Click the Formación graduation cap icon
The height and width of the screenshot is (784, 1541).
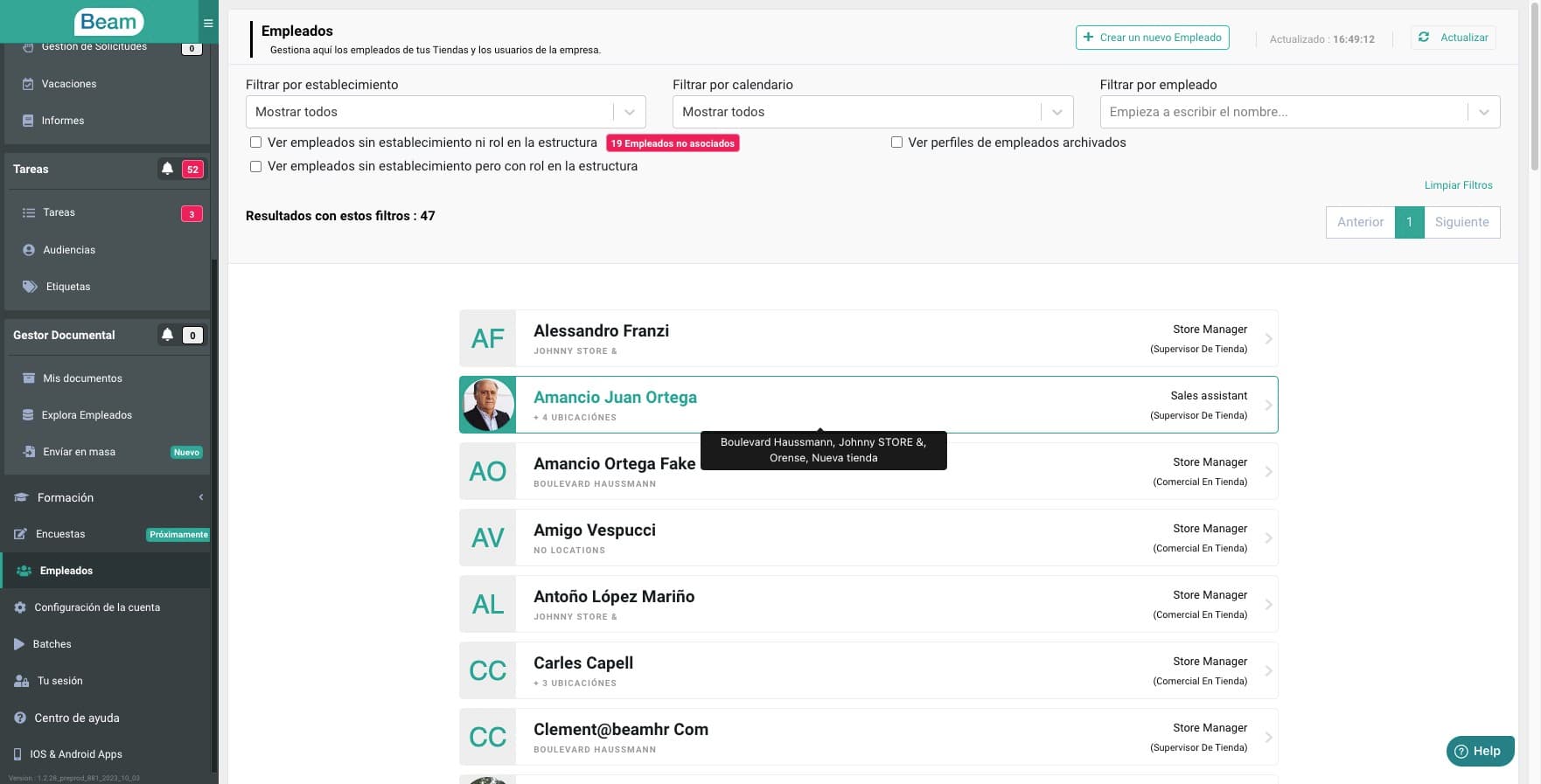21,497
